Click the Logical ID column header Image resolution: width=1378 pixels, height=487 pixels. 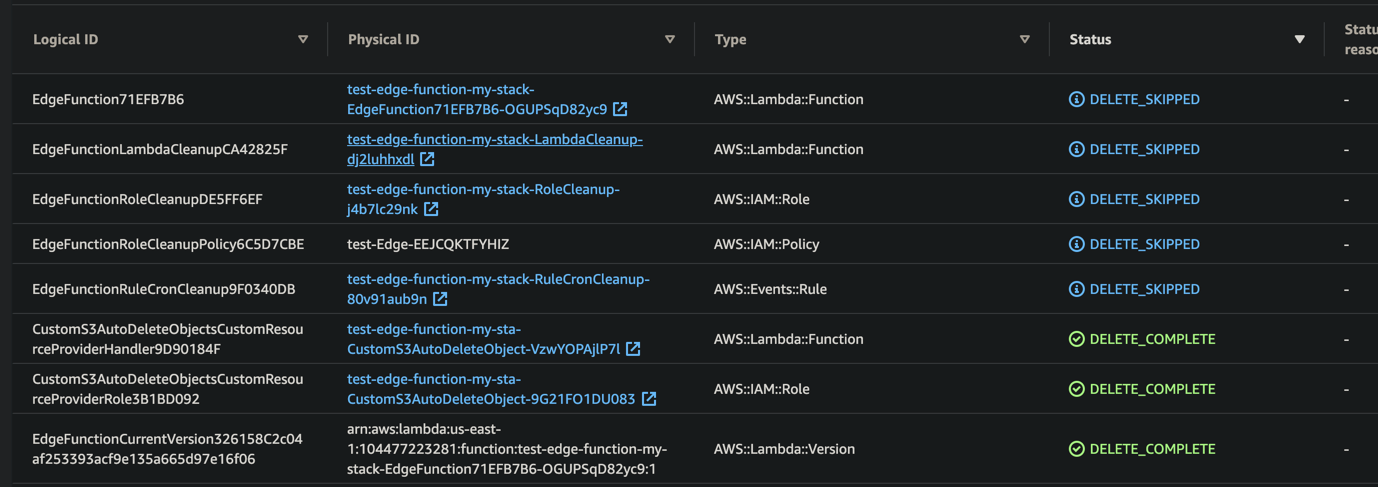pyautogui.click(x=66, y=40)
